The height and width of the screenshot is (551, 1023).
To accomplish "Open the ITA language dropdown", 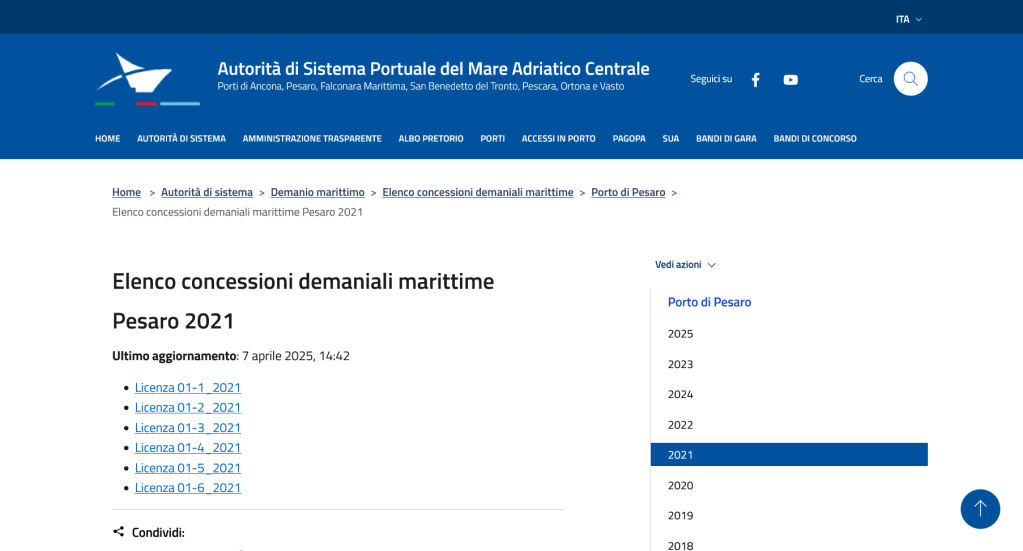I will point(908,19).
